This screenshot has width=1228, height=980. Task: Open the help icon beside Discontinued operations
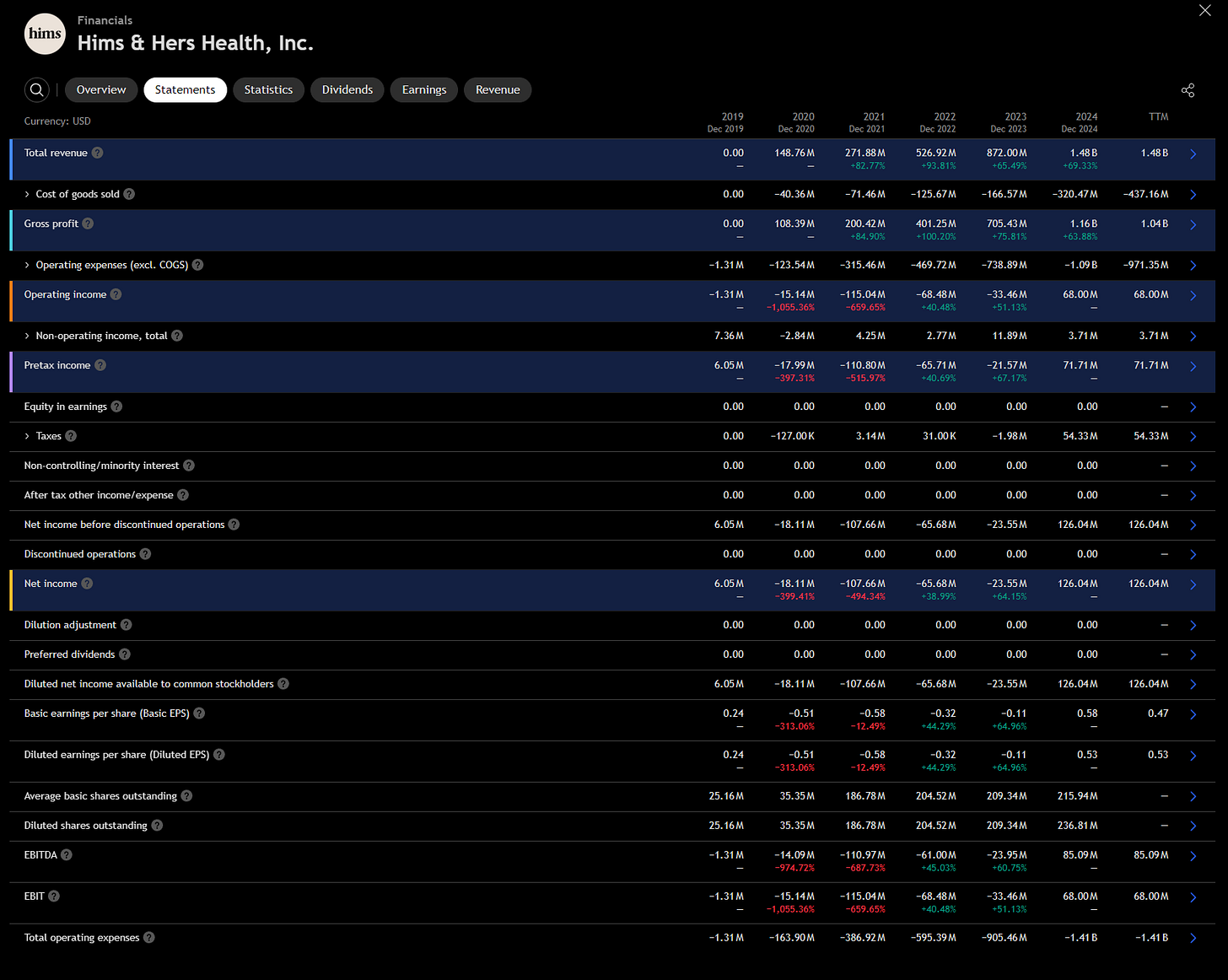[x=145, y=554]
